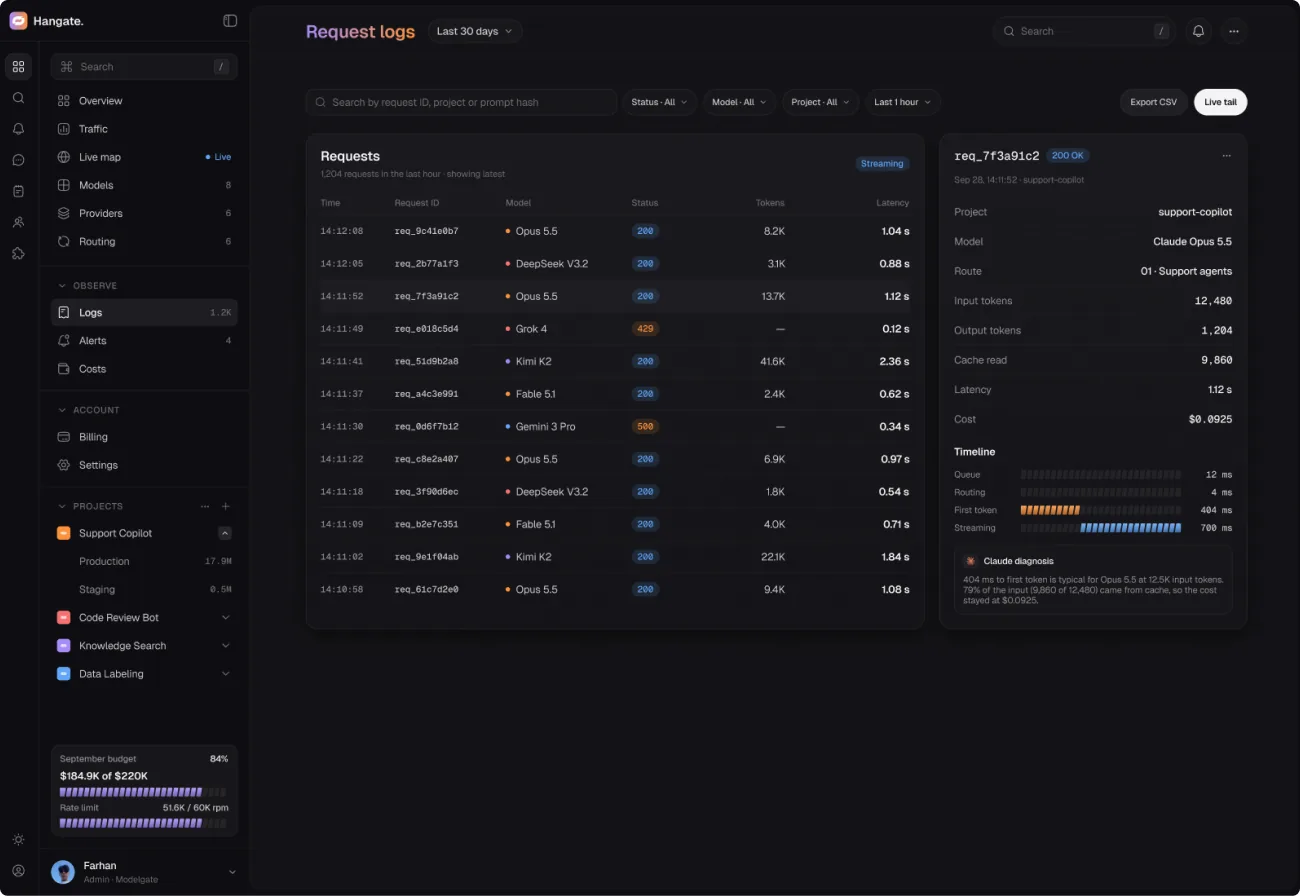Select request row req_e018c5d4

click(615, 329)
